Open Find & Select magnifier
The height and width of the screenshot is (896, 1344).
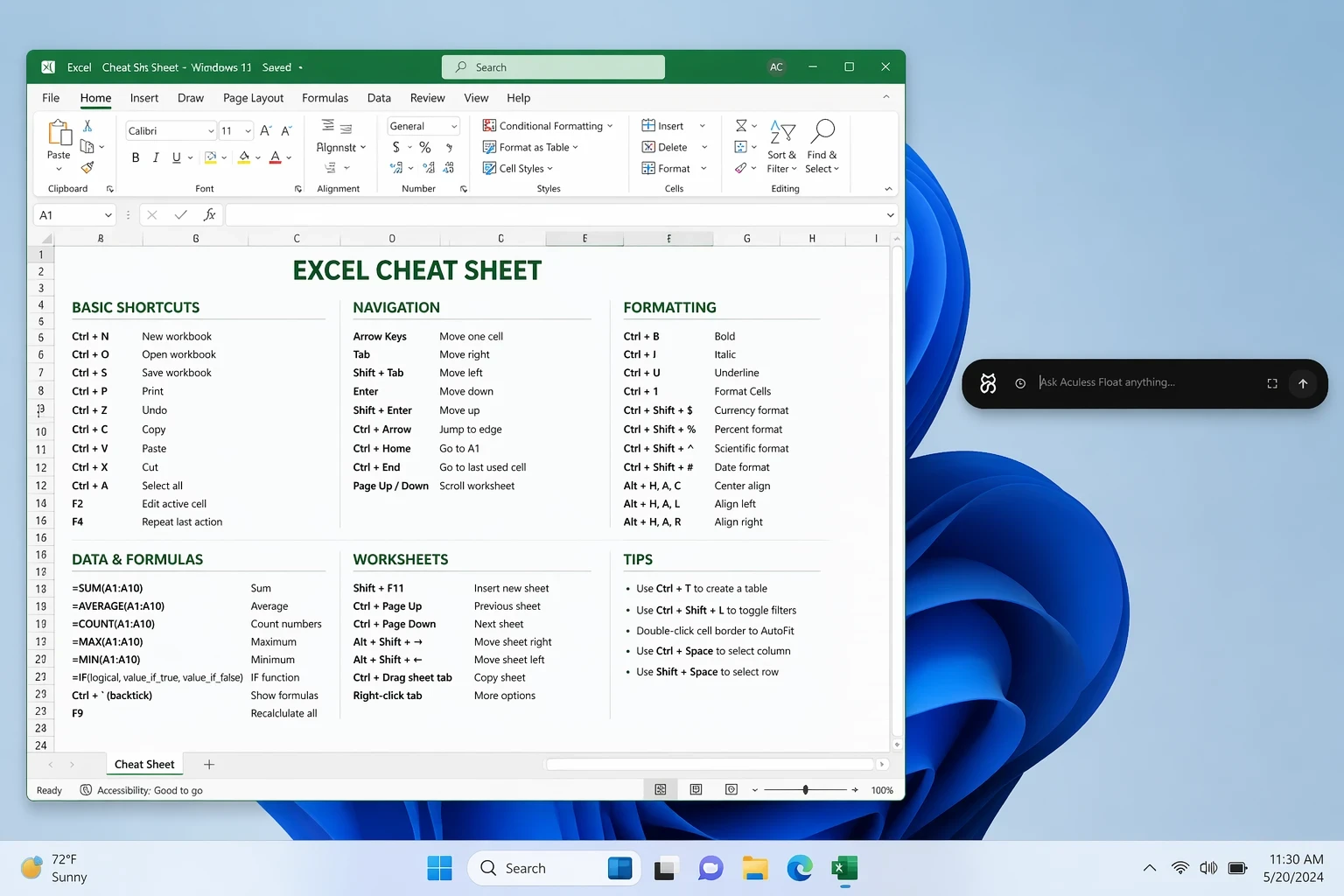point(822,147)
